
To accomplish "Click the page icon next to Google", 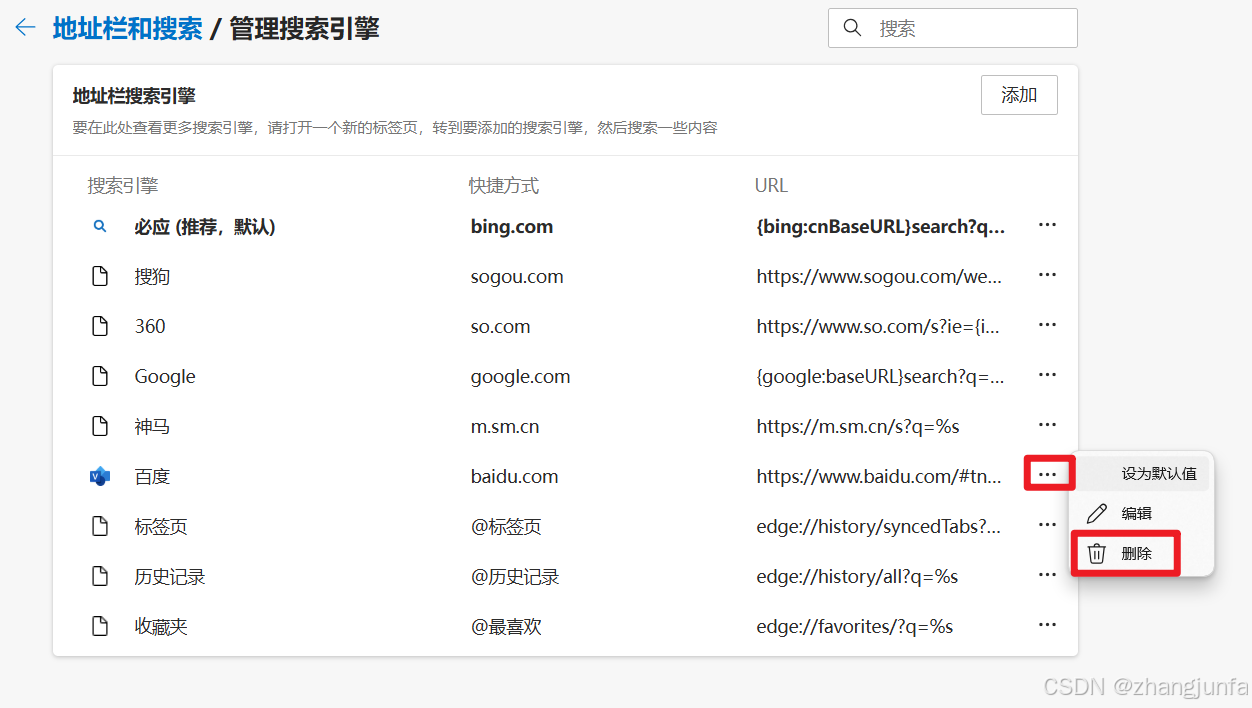I will point(100,377).
